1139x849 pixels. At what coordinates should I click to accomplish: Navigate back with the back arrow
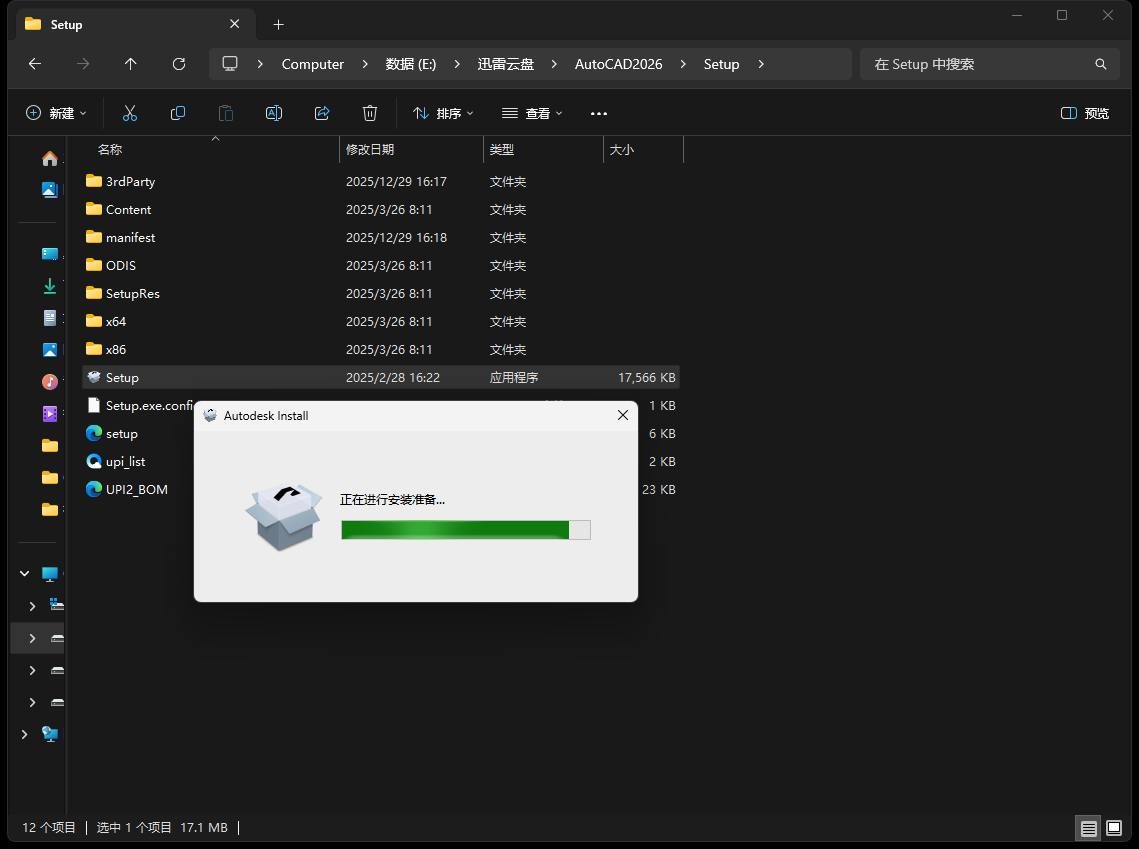[35, 64]
